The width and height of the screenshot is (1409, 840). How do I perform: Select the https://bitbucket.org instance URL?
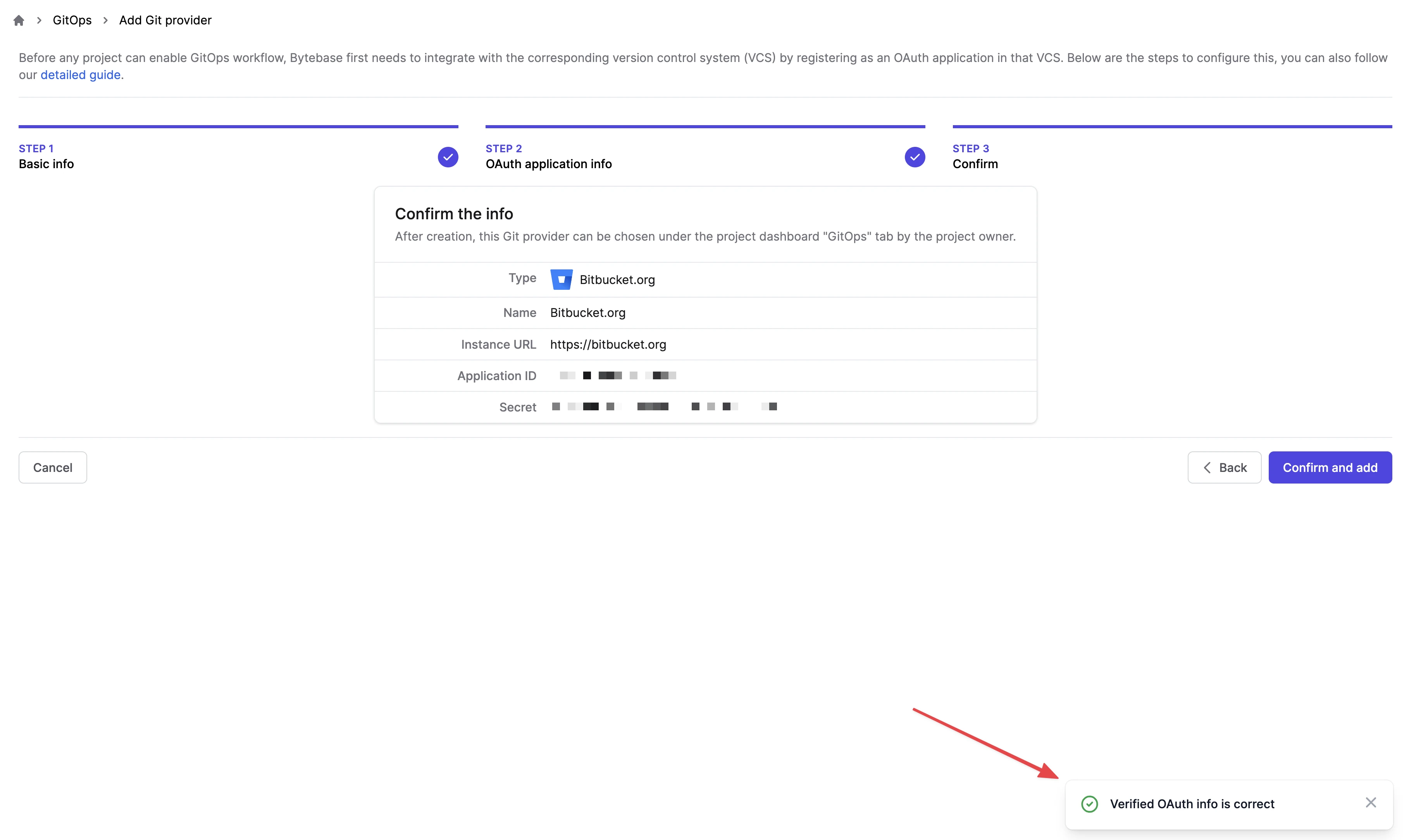tap(608, 344)
